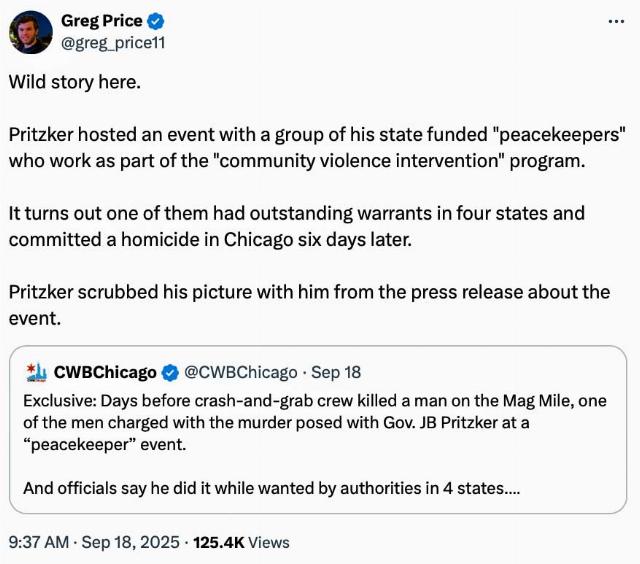
Task: Open Greg Price's profile via display name
Action: click(102, 21)
